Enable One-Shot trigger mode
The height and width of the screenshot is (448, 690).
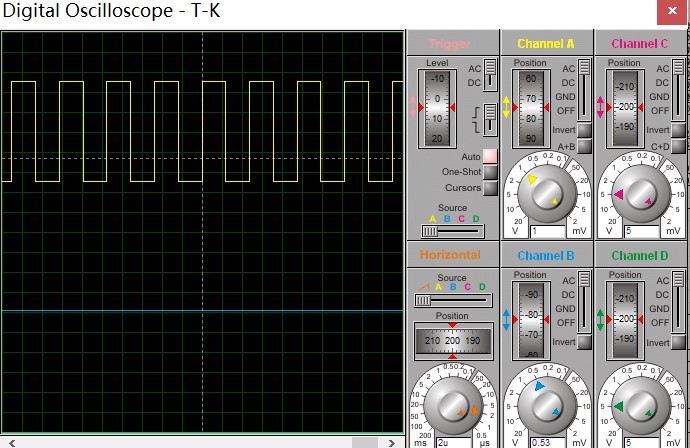[490, 172]
